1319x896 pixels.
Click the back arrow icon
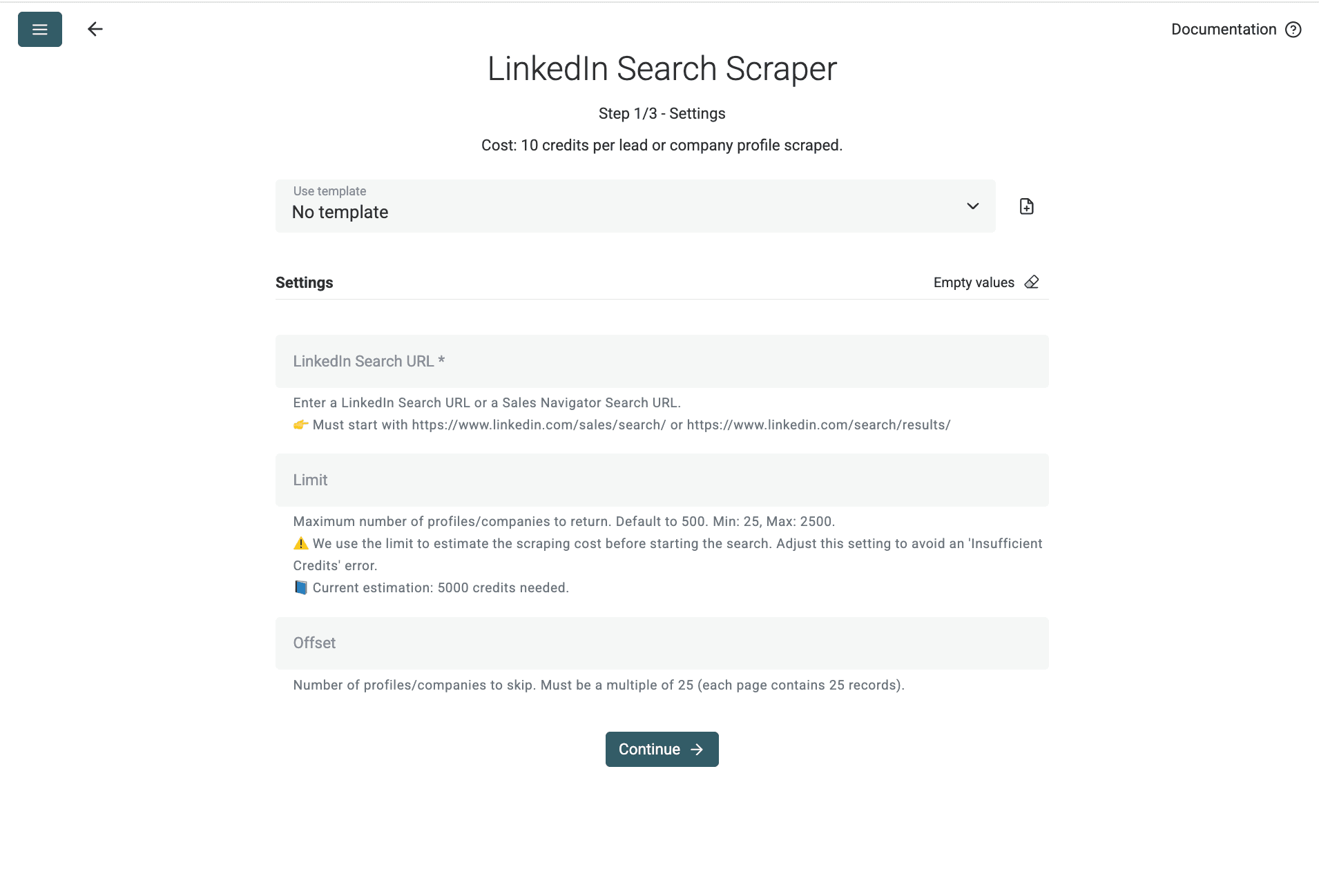[95, 29]
